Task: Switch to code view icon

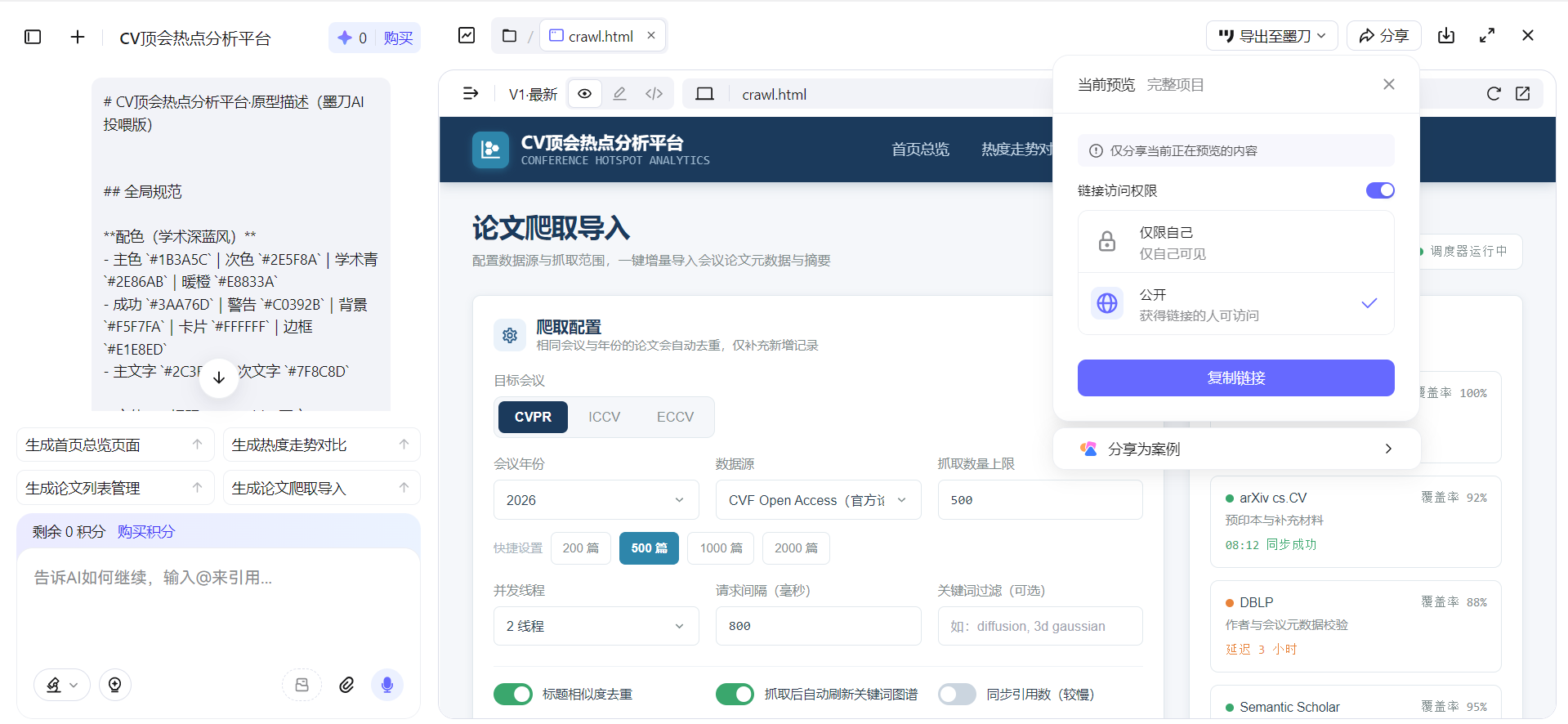Action: click(654, 94)
